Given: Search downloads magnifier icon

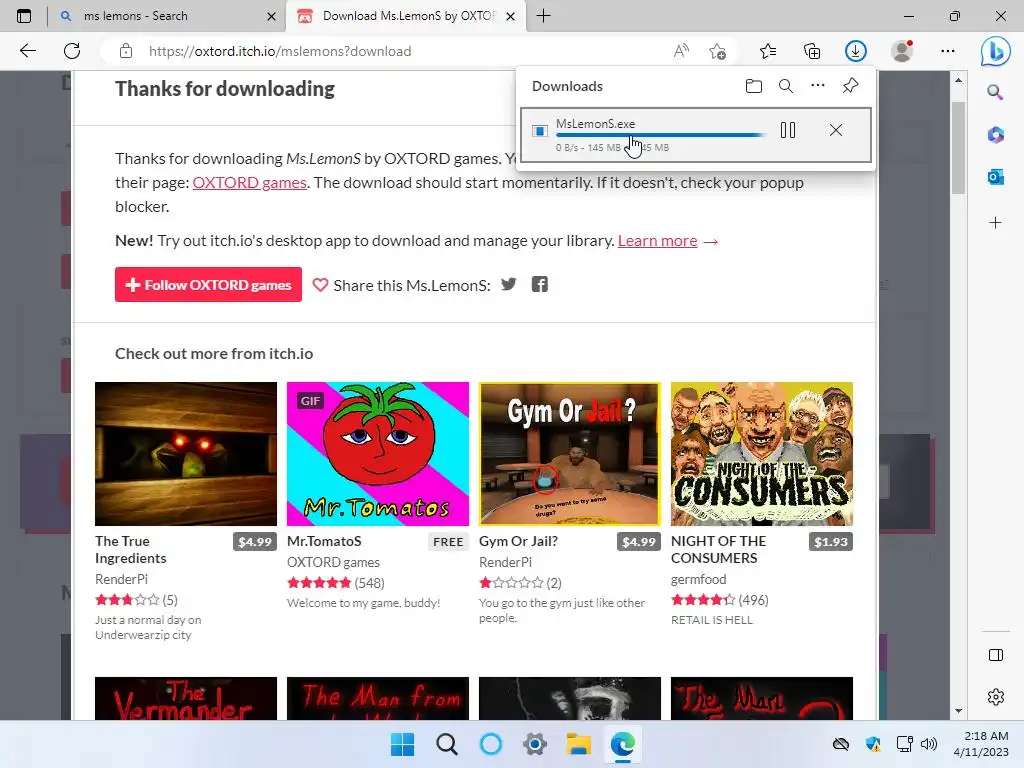Looking at the screenshot, I should (786, 86).
